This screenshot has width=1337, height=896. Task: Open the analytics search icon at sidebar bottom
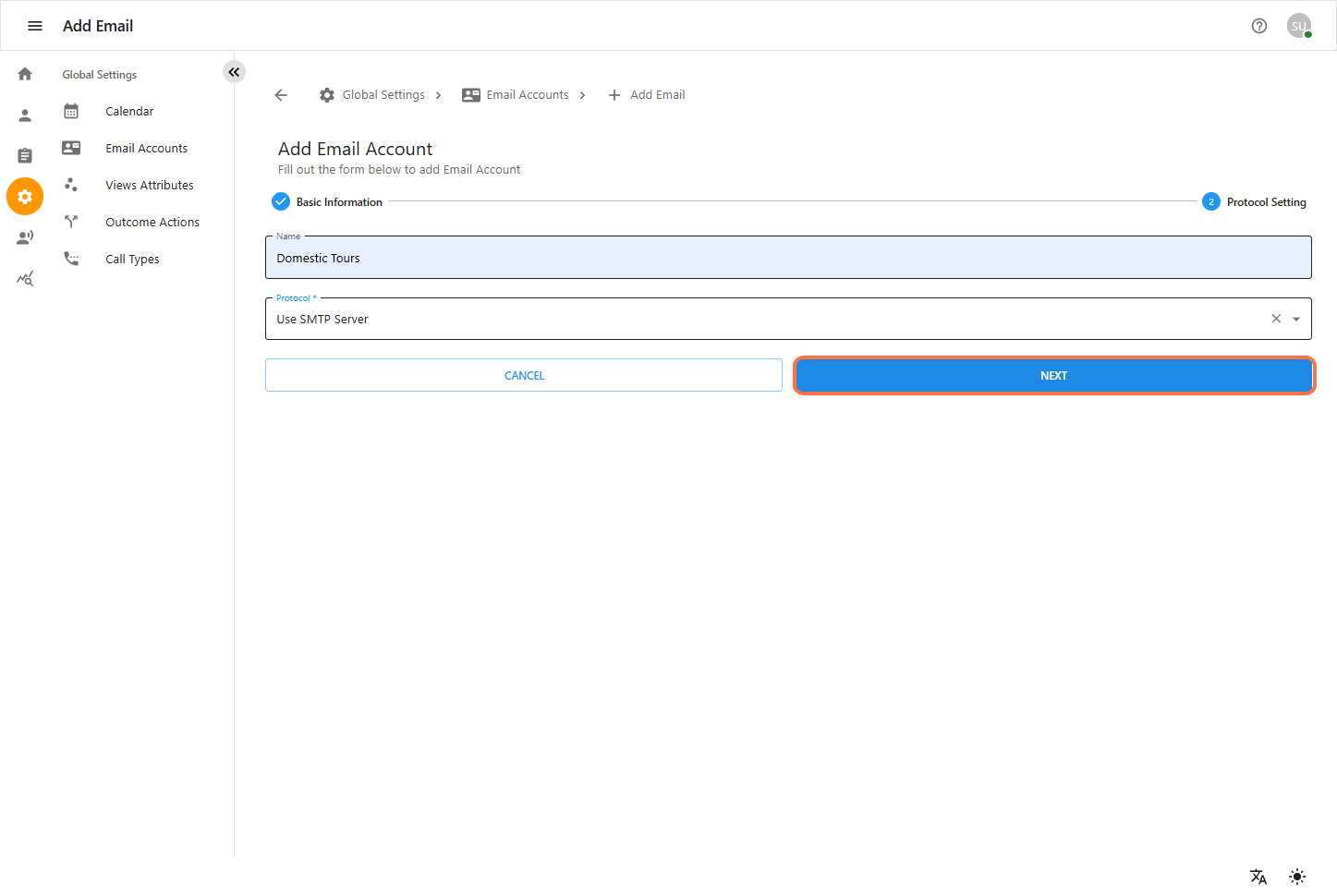[24, 278]
